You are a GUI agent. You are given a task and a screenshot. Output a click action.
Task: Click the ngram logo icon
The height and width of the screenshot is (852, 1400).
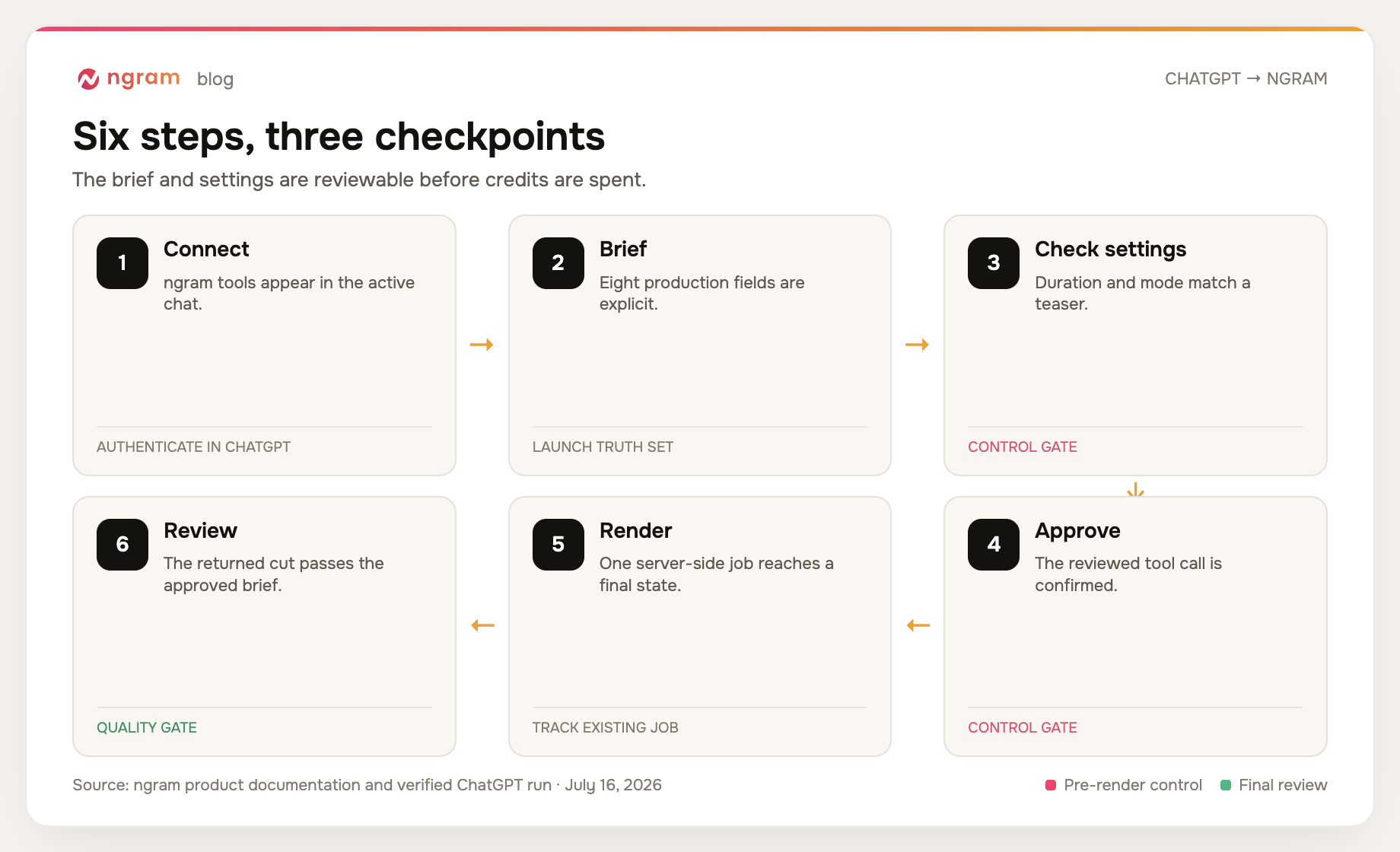88,78
